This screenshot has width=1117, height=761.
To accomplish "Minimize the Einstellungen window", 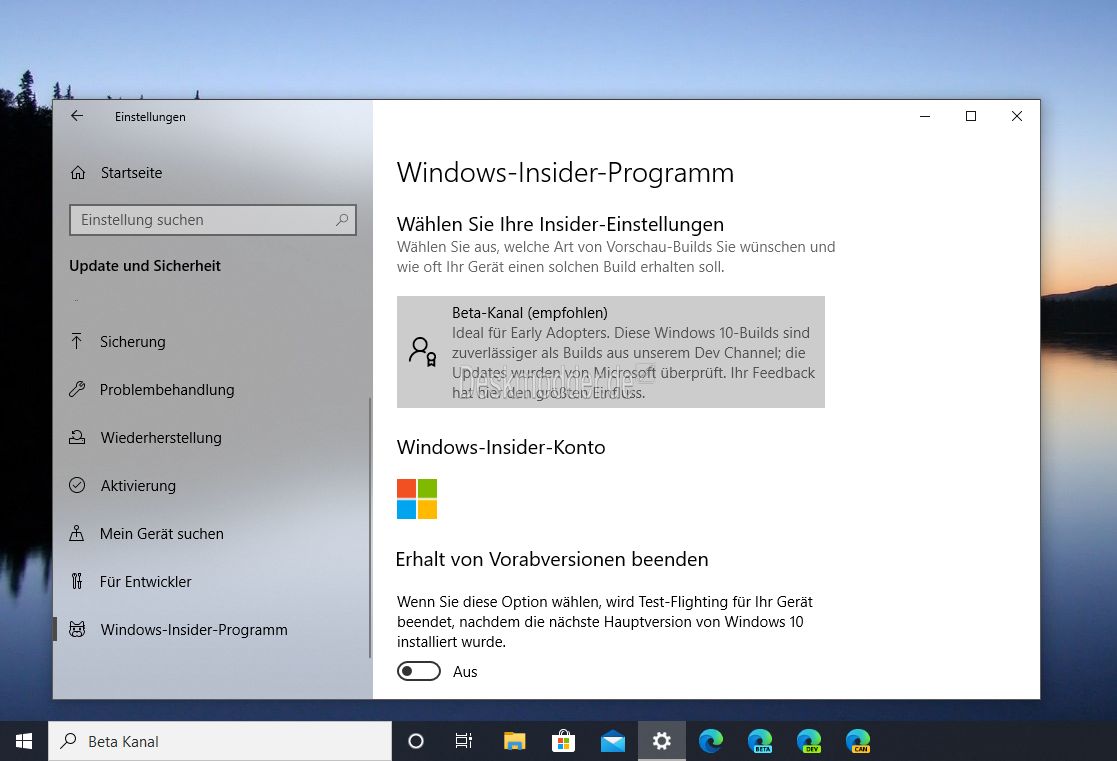I will 925,116.
